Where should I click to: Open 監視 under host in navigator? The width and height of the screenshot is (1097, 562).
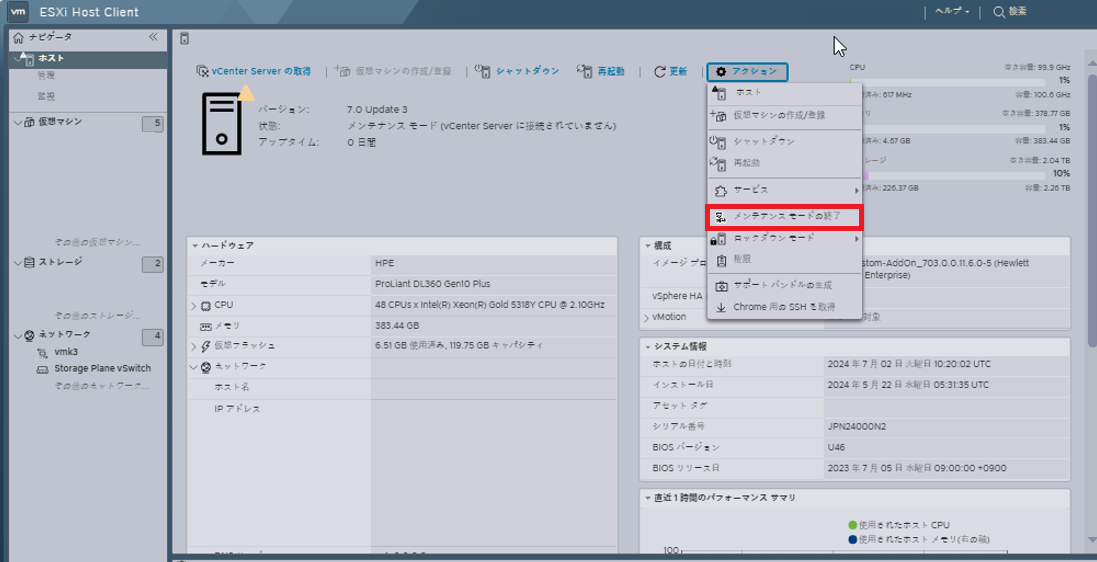tap(46, 97)
